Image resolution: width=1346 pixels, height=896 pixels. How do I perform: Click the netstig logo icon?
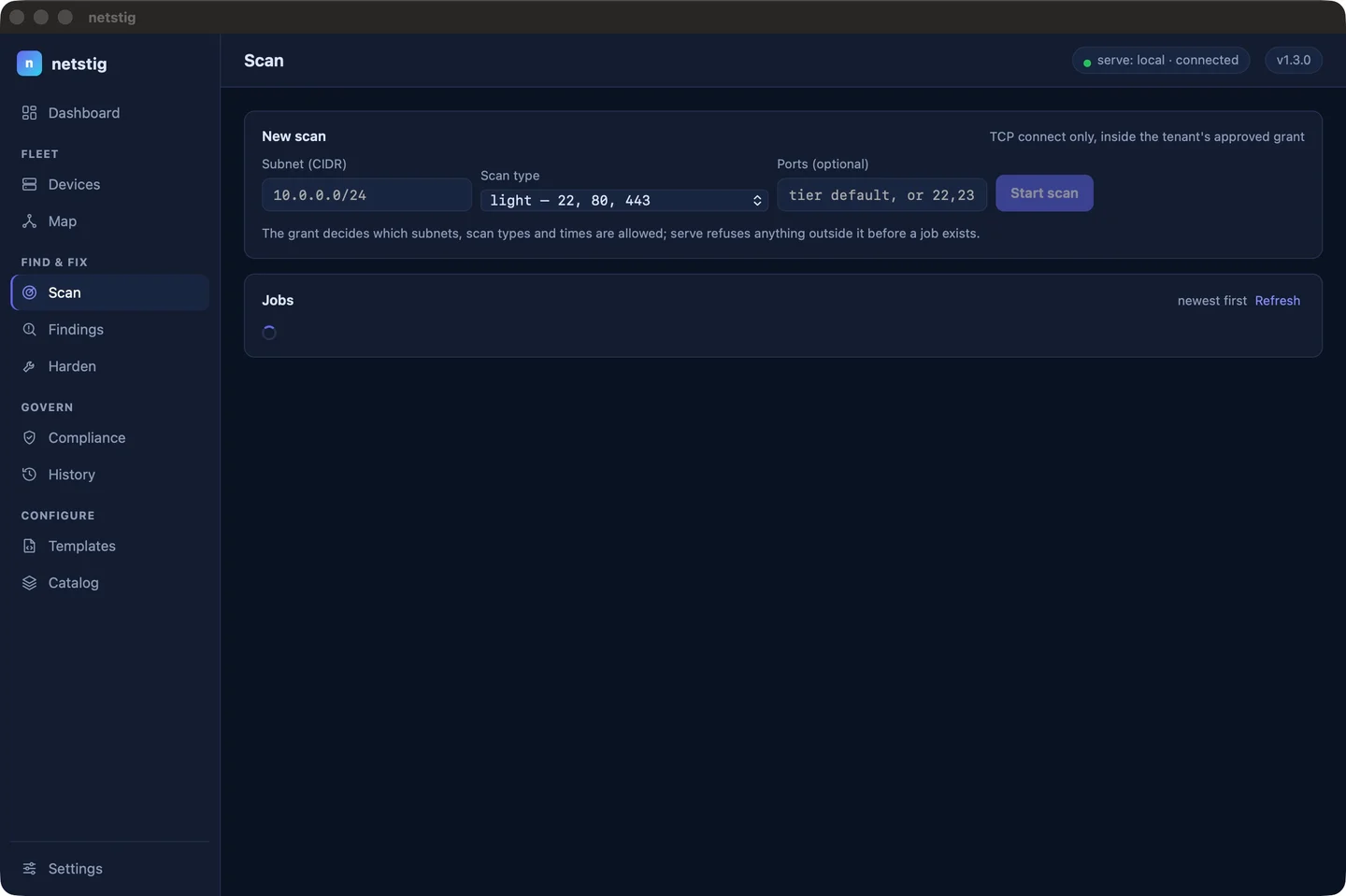pyautogui.click(x=29, y=64)
